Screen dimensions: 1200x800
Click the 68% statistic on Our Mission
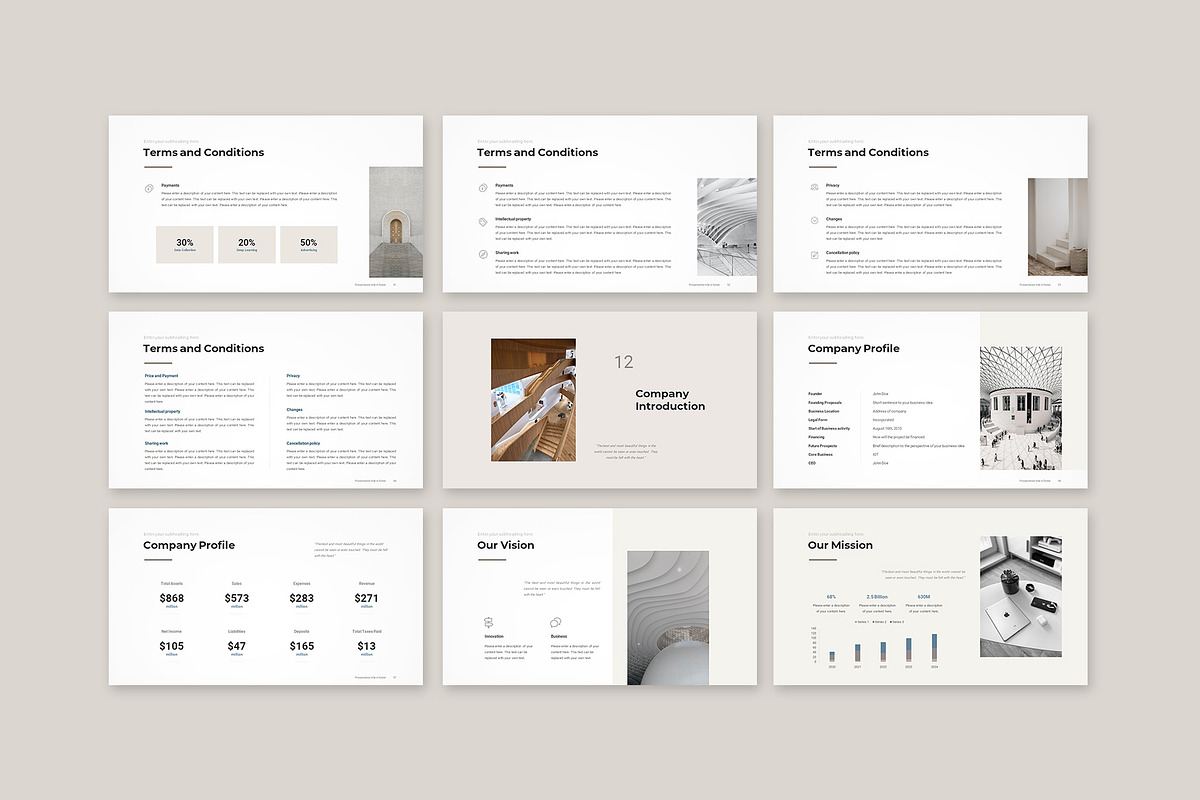click(831, 597)
